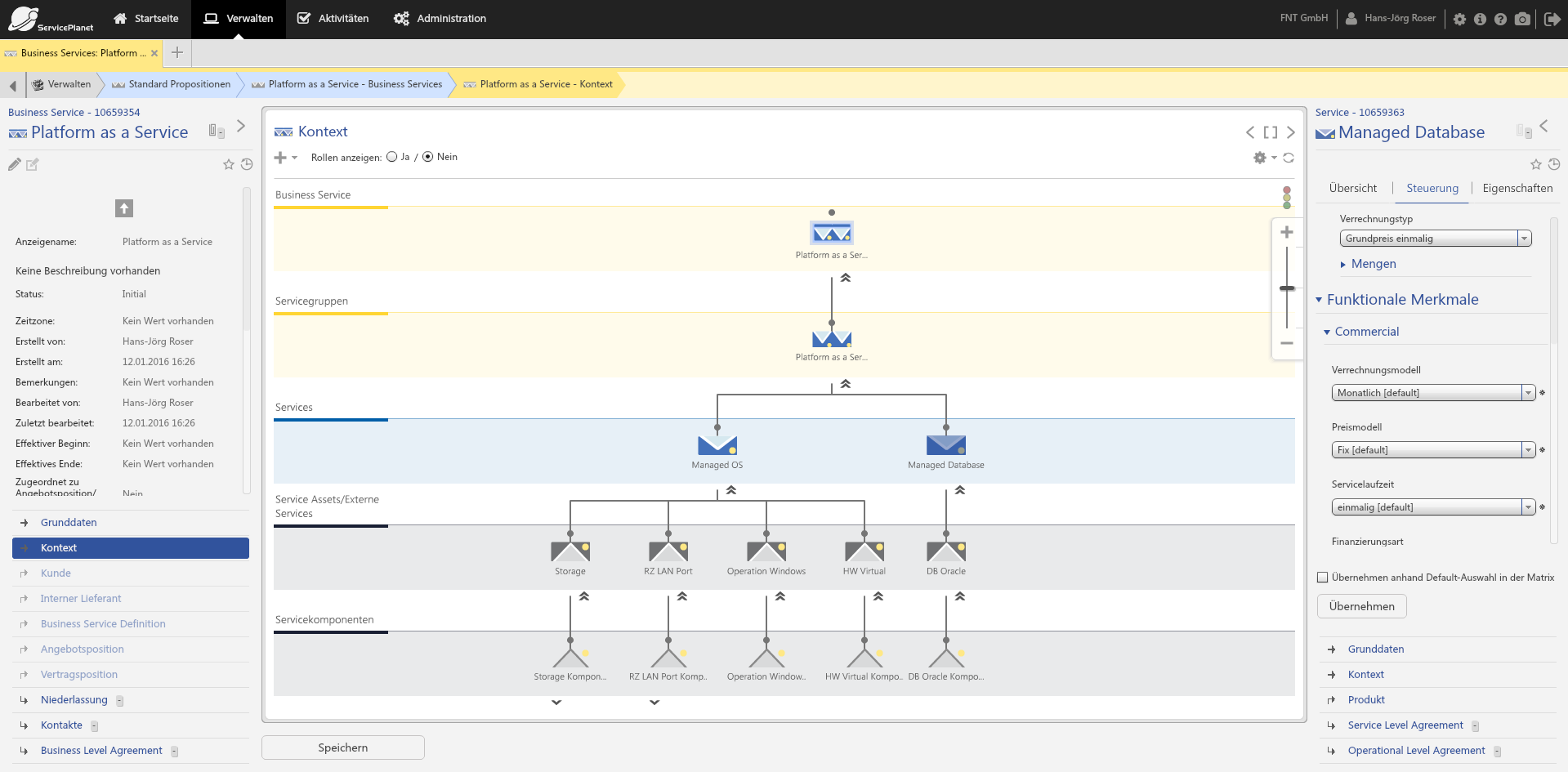Check 'Übernehmen anhand Default-Auswahl in der Matrix'
This screenshot has height=772, width=1568.
click(1323, 577)
